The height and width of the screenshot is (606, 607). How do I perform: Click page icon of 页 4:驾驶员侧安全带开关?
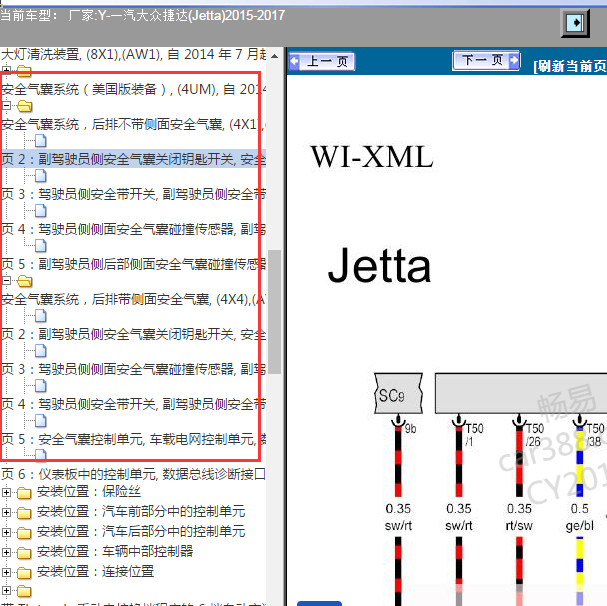(41, 386)
